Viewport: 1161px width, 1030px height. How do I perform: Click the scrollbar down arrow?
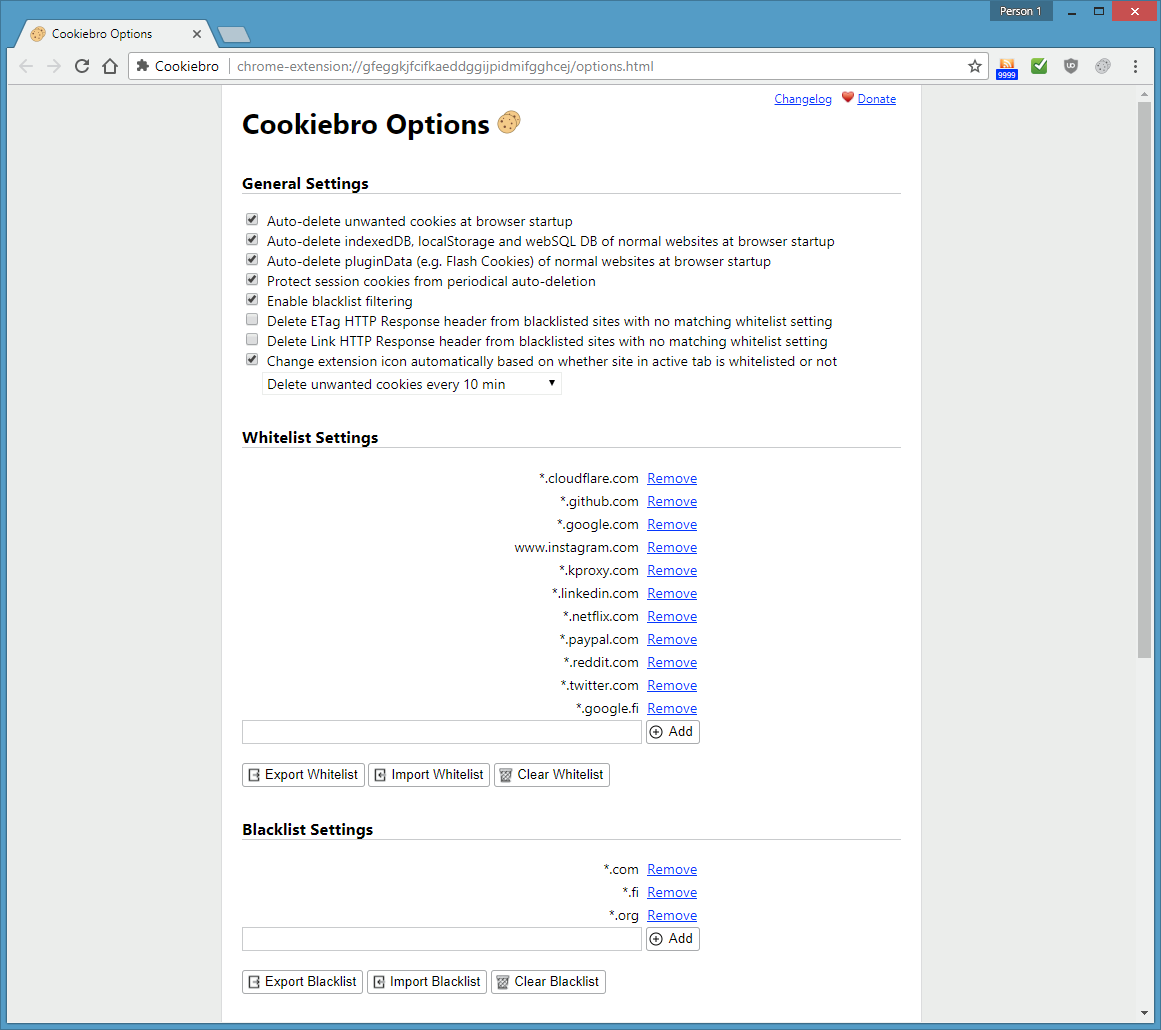1144,1012
